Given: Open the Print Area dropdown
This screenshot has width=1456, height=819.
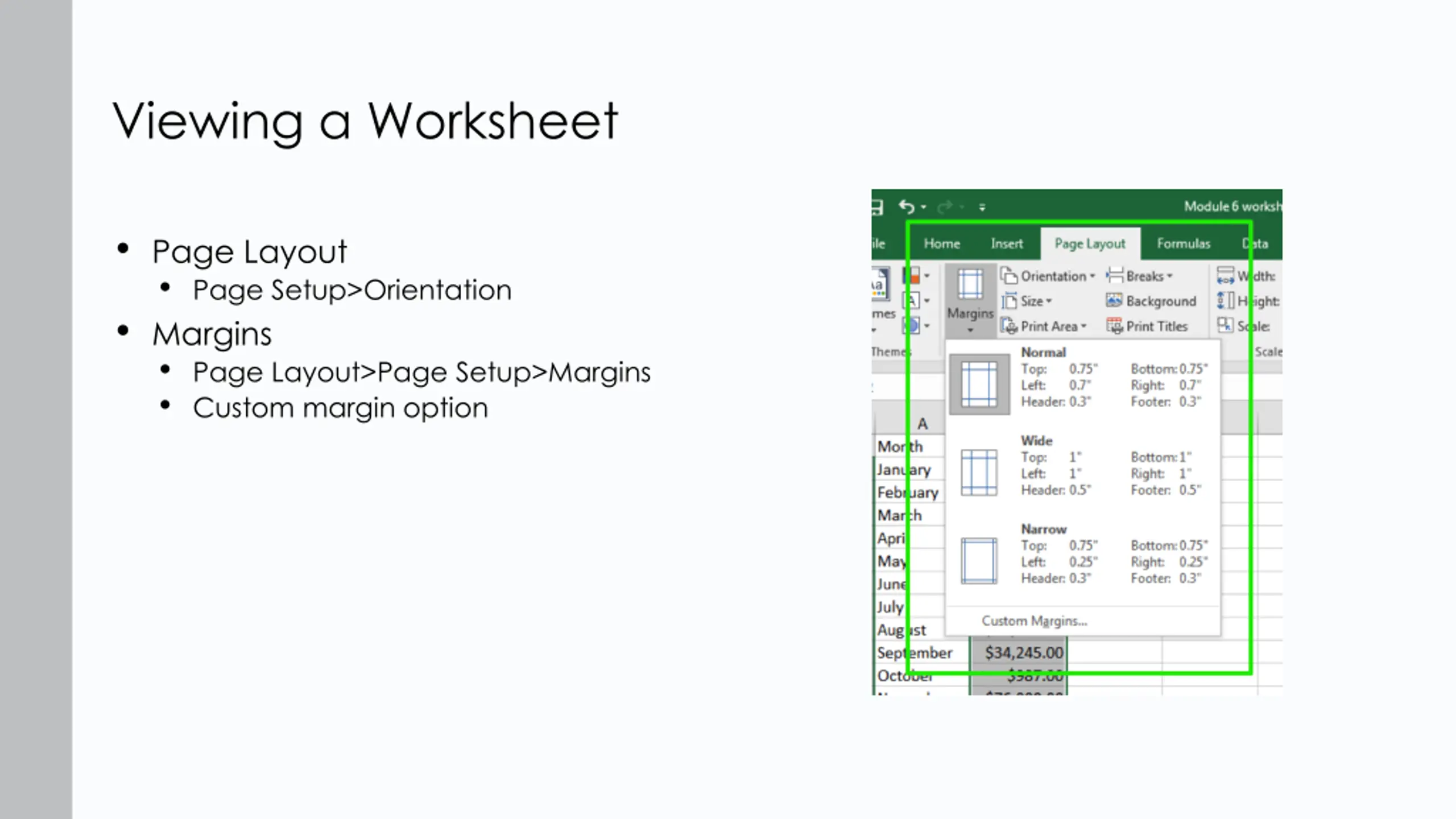Looking at the screenshot, I should 1044,326.
